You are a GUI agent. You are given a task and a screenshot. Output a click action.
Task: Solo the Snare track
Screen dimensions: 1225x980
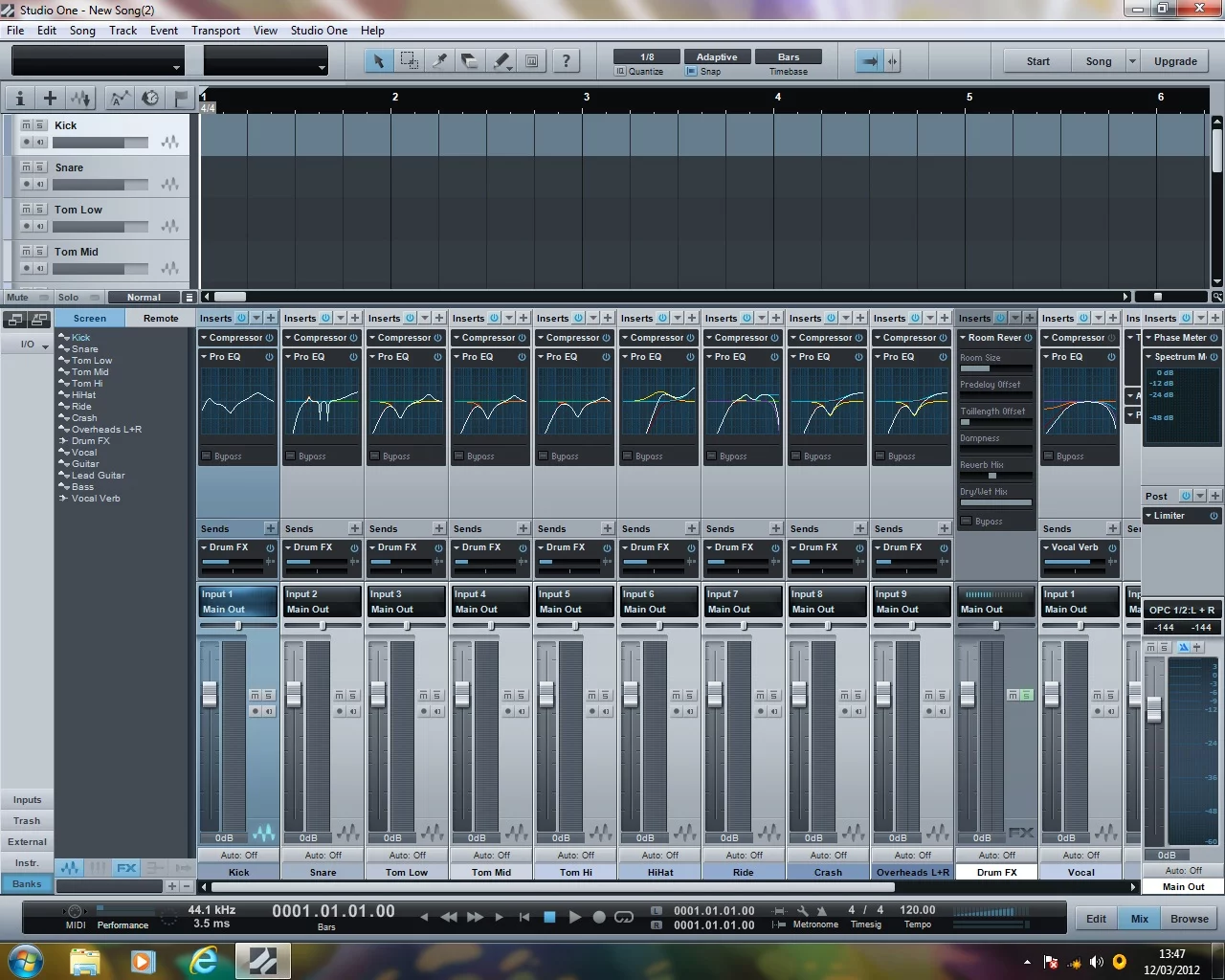tap(39, 167)
